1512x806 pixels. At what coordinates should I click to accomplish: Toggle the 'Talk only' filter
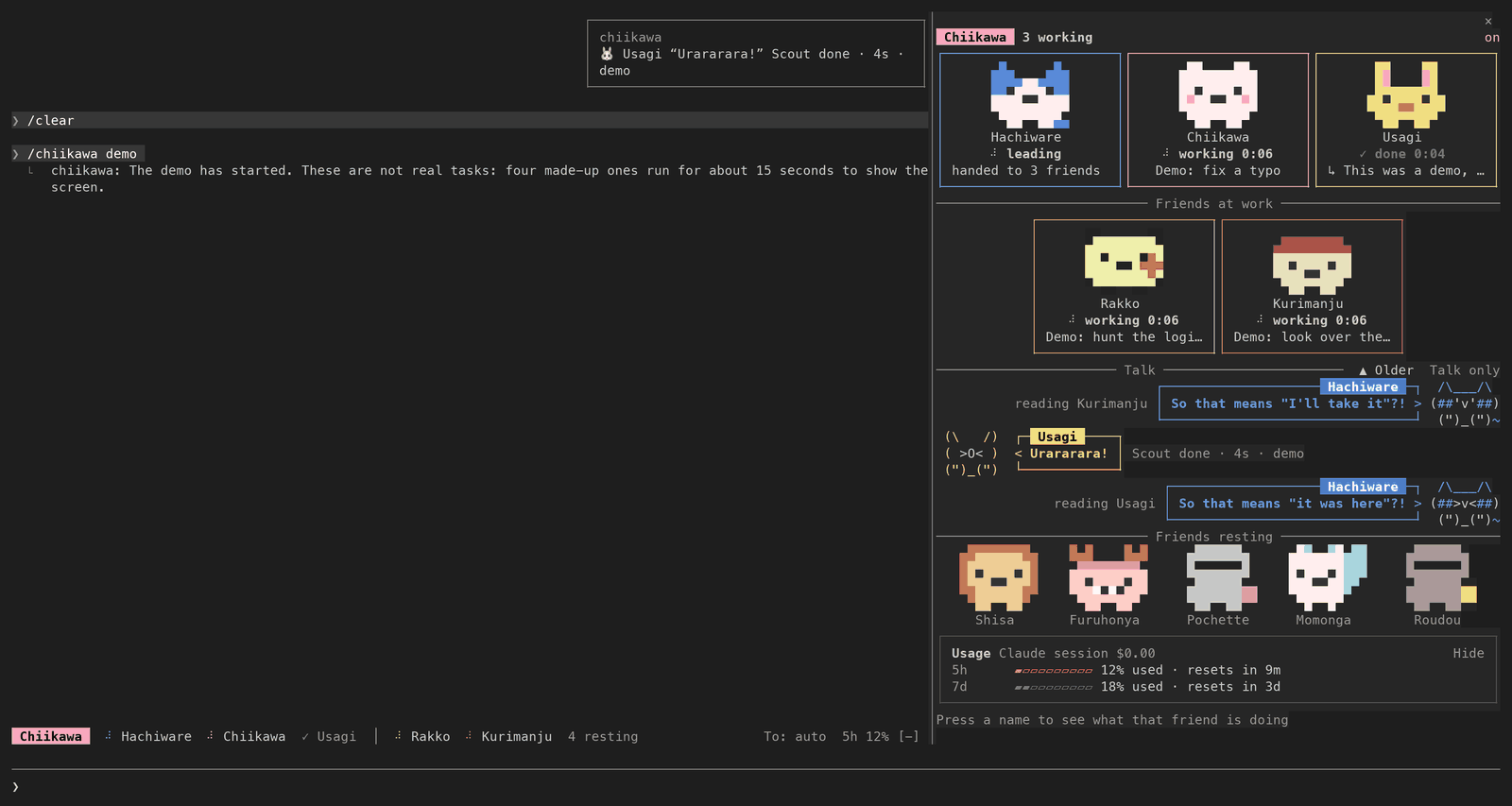(x=1464, y=370)
